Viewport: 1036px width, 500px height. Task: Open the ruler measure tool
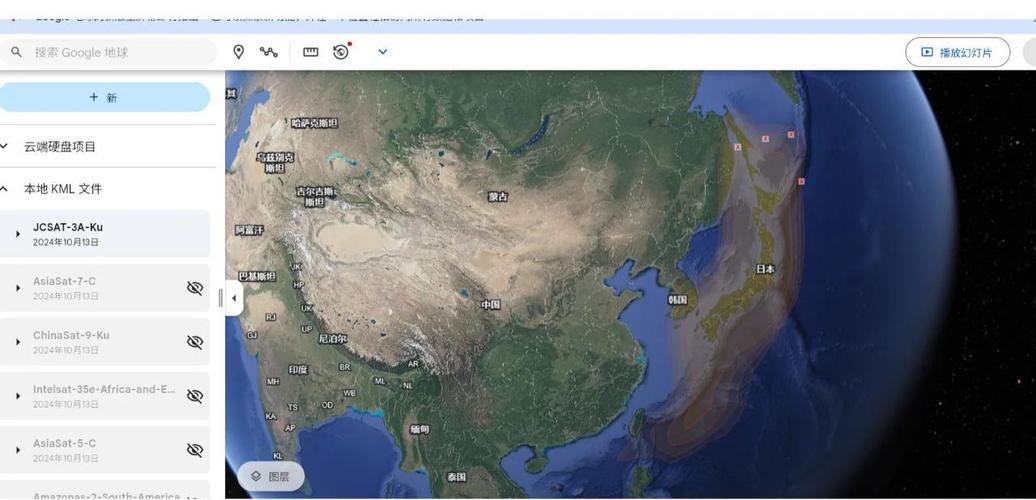(311, 52)
